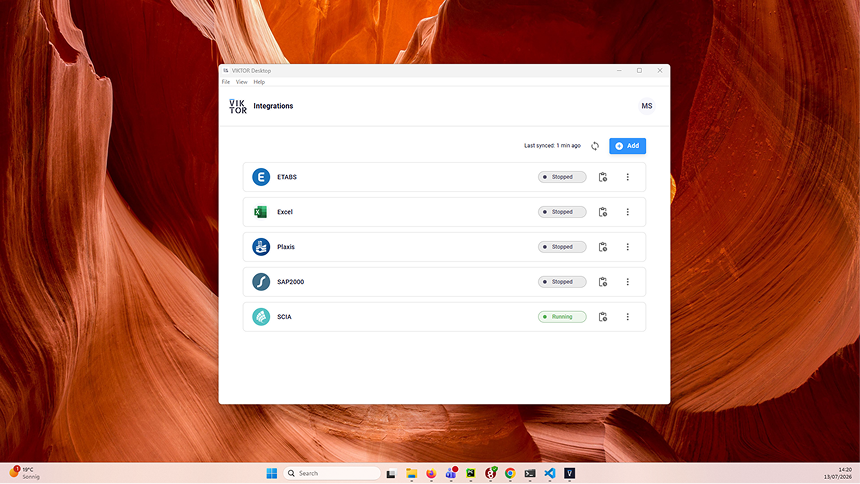Open the log icon for ETABS

(603, 177)
